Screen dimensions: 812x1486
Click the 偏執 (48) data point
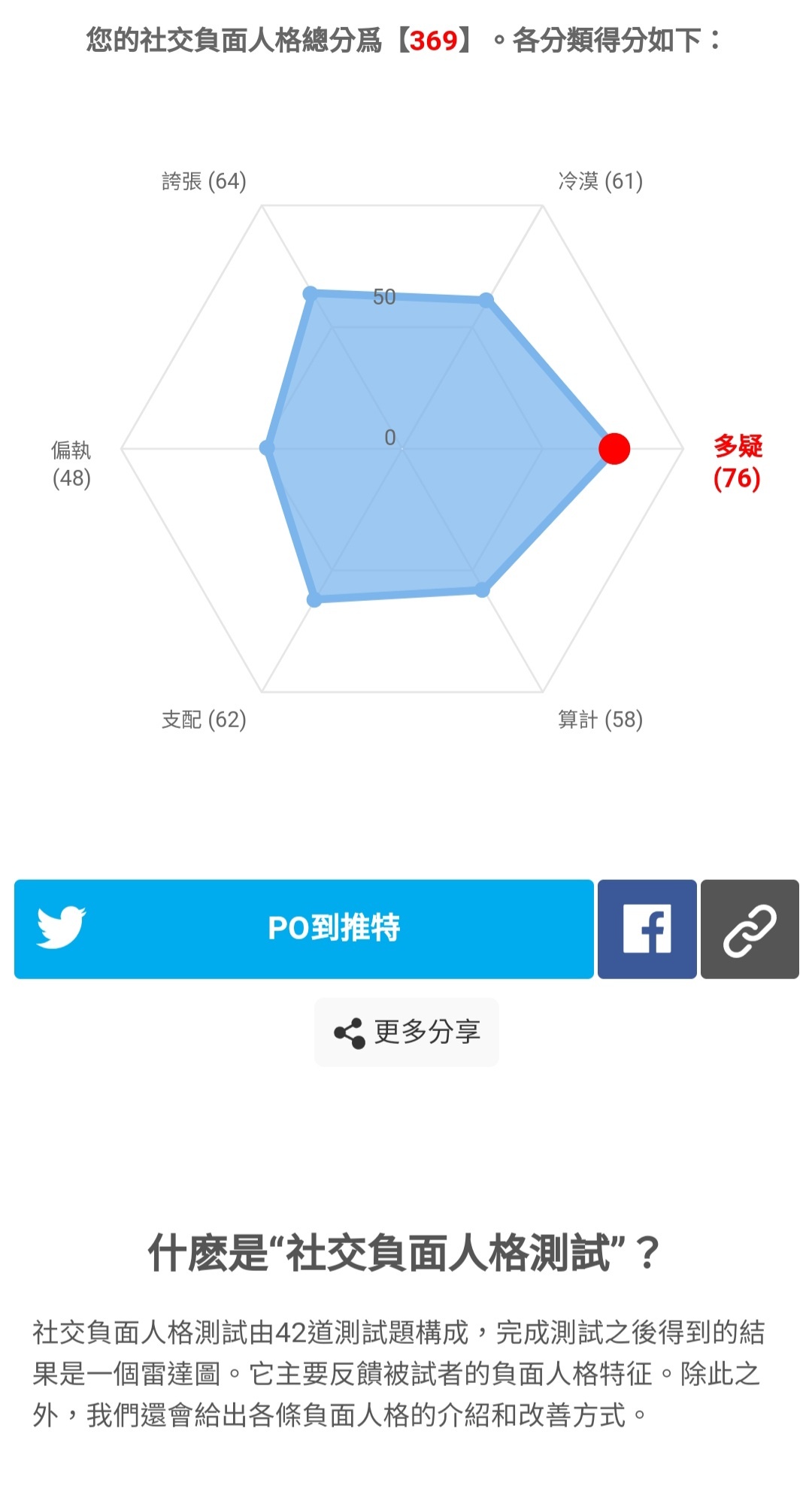(267, 448)
